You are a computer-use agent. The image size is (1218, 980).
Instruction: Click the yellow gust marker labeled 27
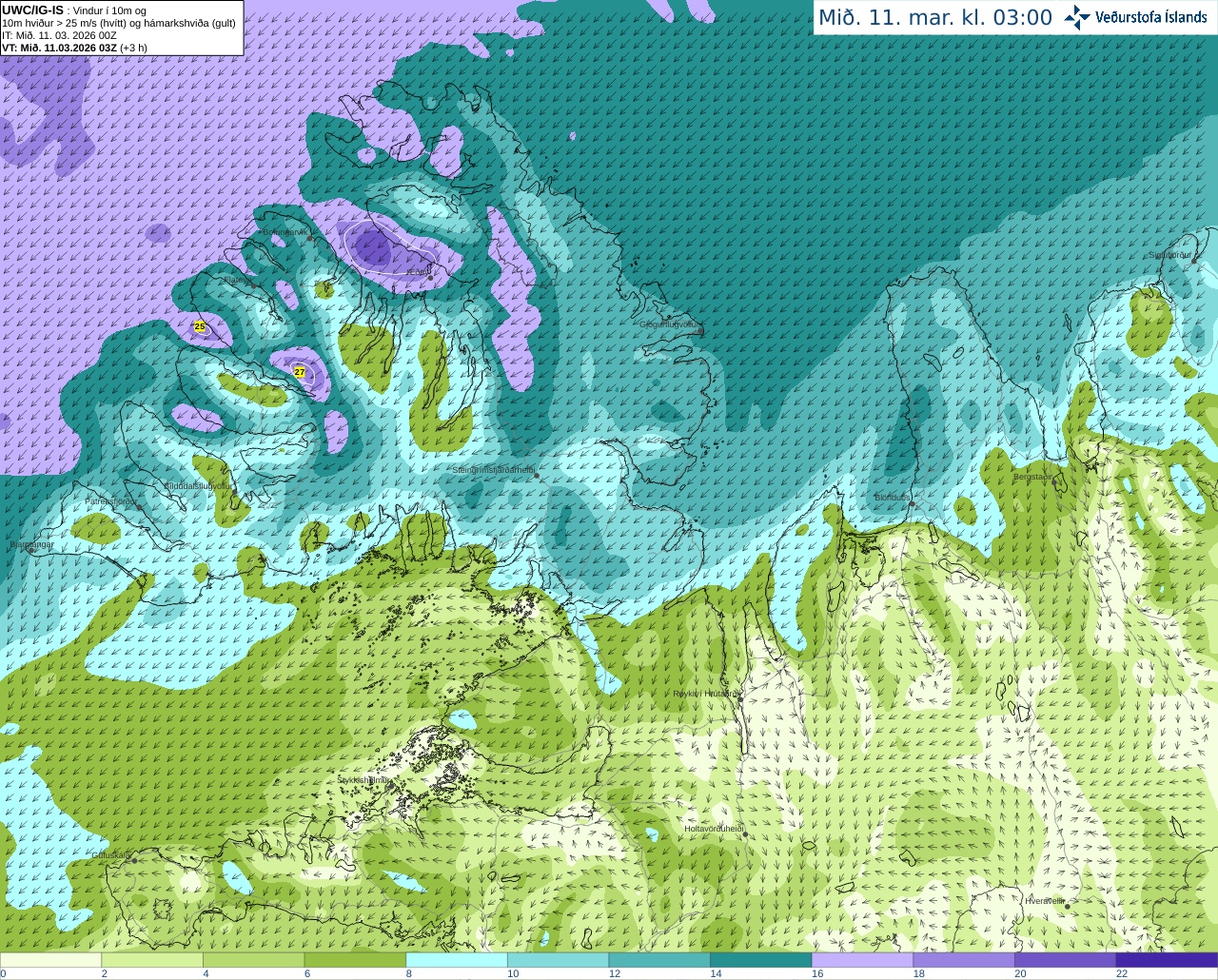pyautogui.click(x=300, y=372)
